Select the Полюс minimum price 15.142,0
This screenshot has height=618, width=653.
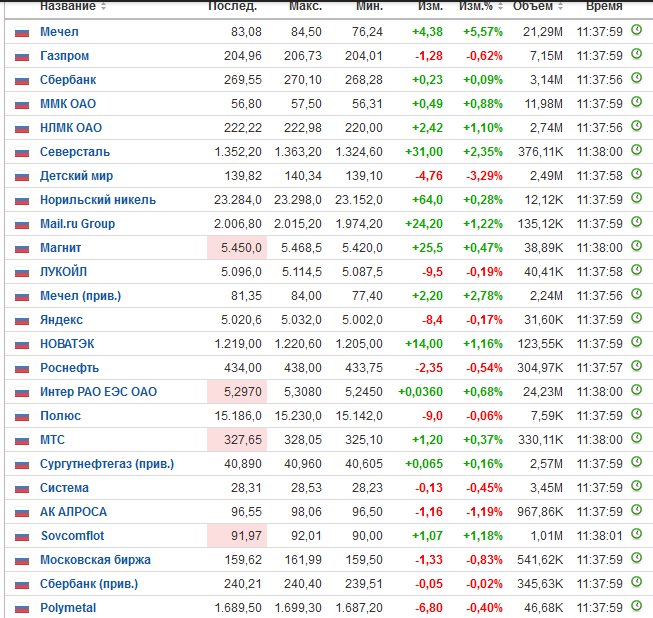coord(359,416)
